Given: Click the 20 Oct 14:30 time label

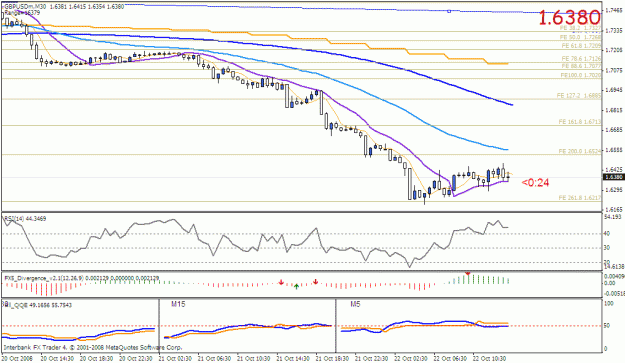Looking at the screenshot, I should 57,359.
